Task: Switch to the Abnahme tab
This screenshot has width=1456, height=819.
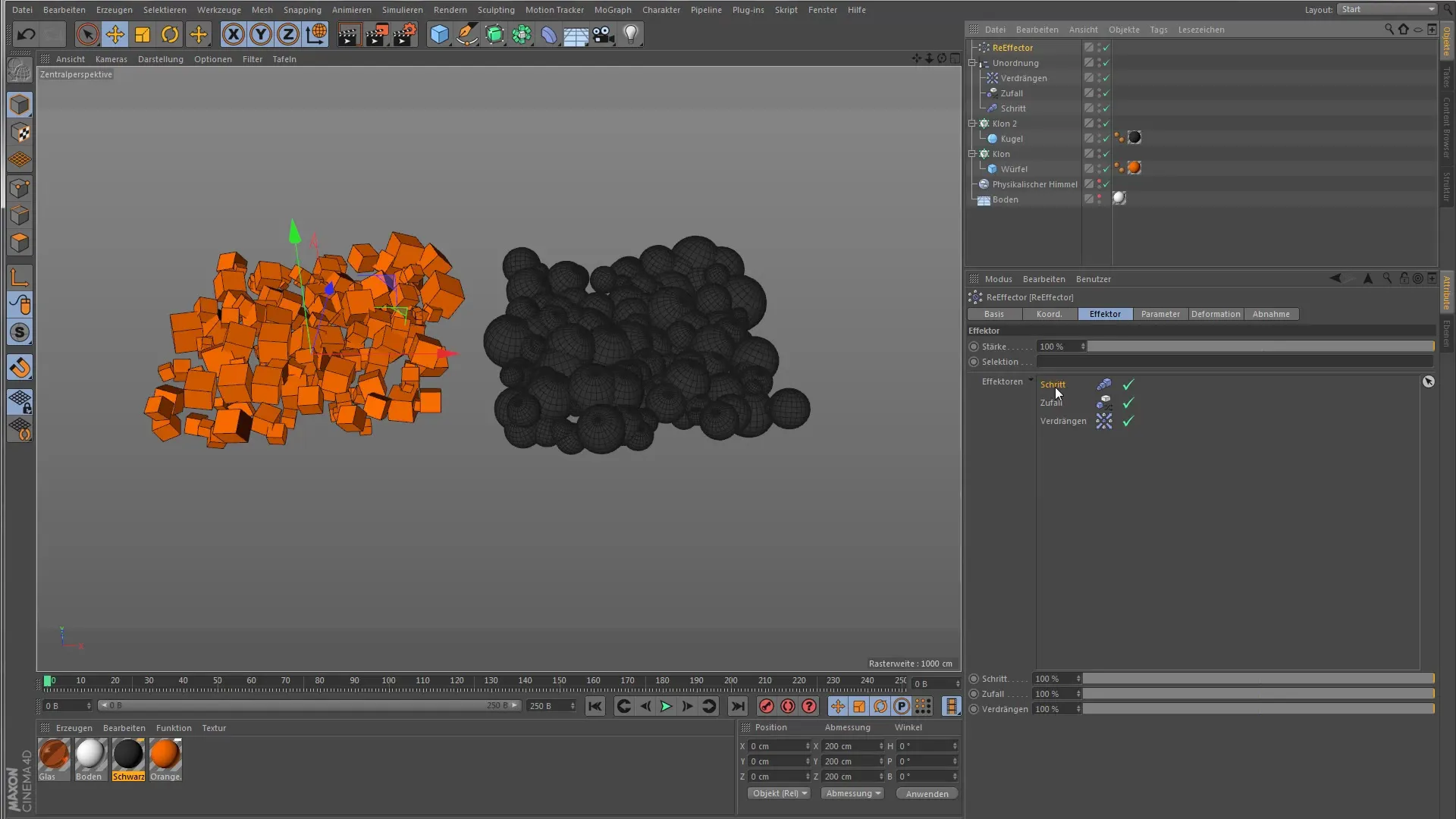Action: tap(1271, 314)
